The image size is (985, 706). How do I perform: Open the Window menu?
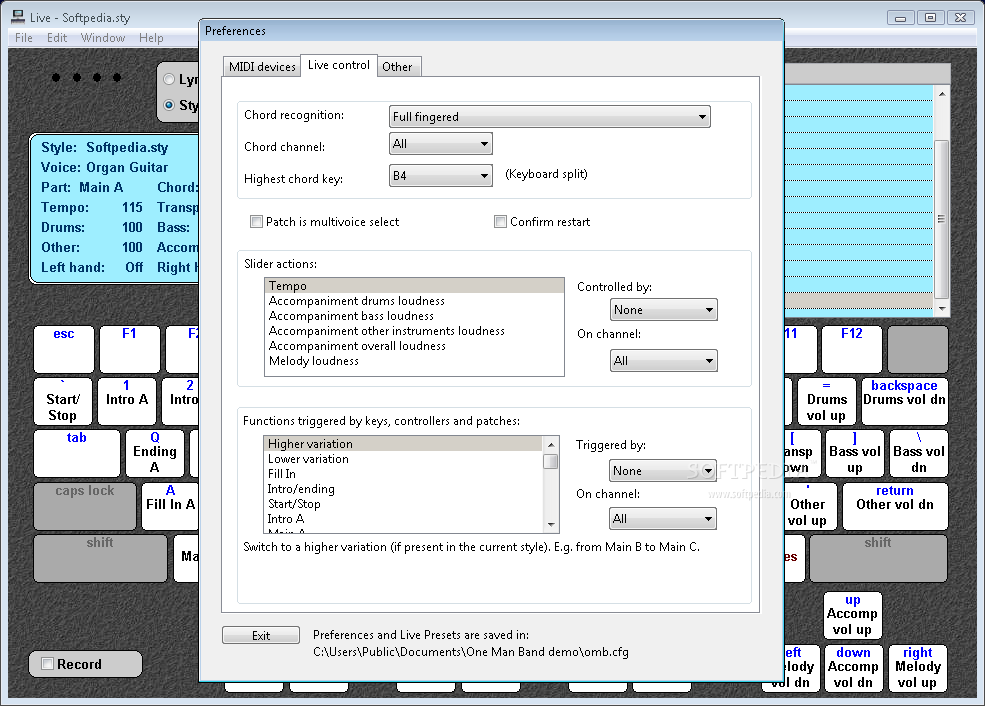103,38
